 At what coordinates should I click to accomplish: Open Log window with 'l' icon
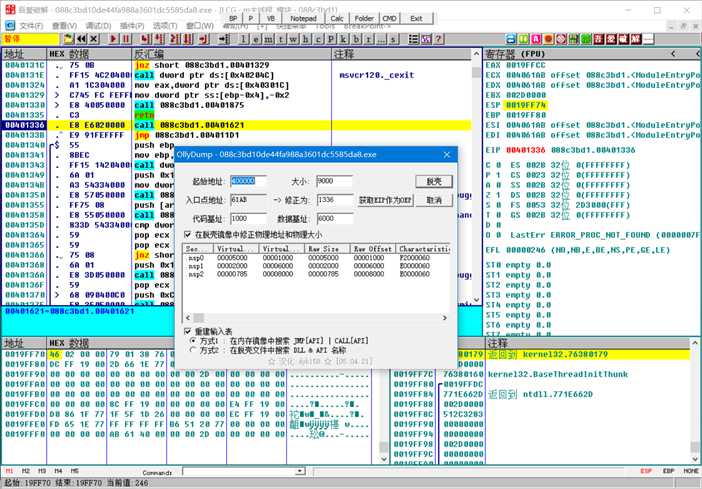pos(243,39)
